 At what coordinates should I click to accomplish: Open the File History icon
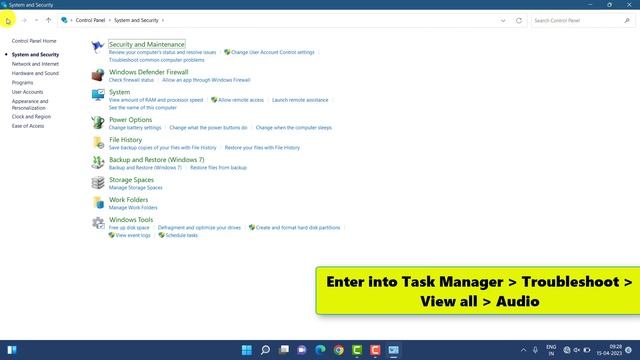tap(98, 142)
